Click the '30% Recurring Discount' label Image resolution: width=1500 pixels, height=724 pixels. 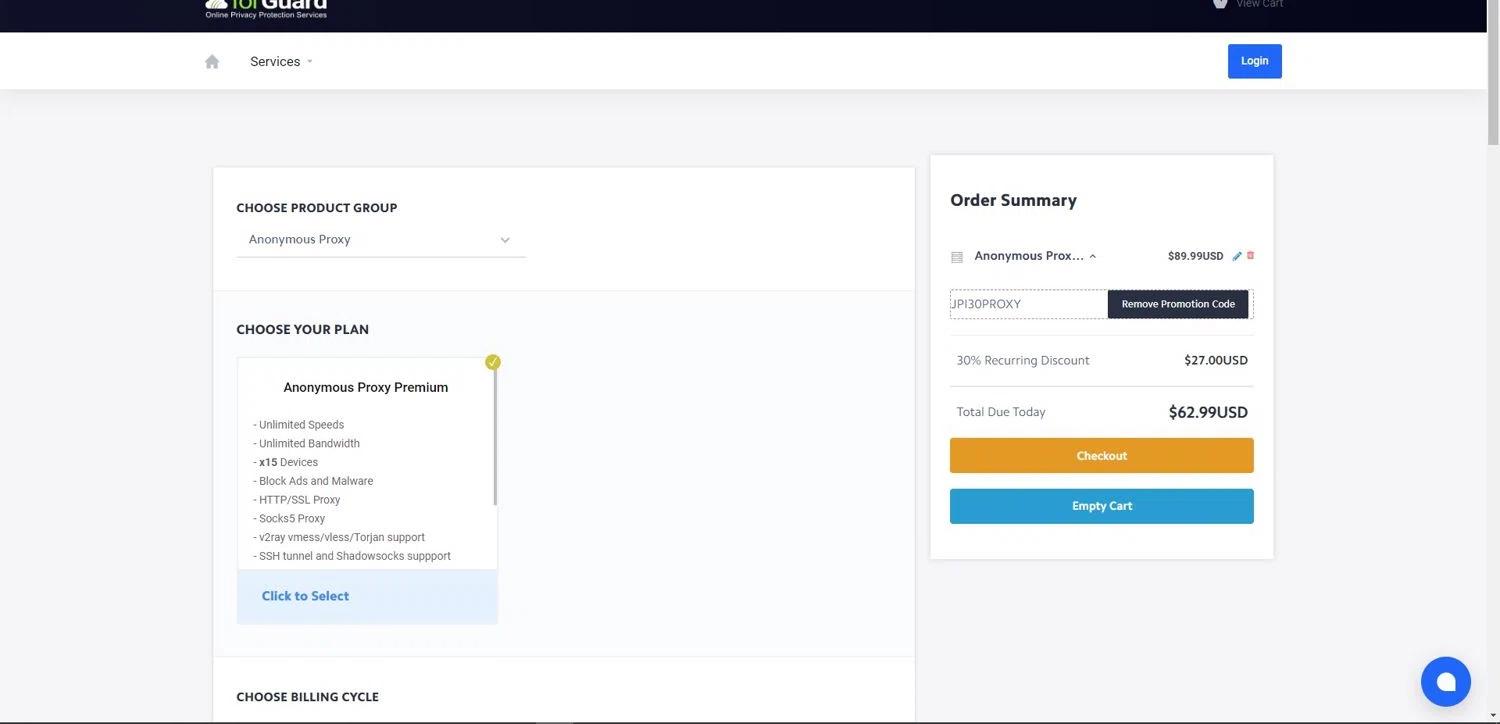1023,360
